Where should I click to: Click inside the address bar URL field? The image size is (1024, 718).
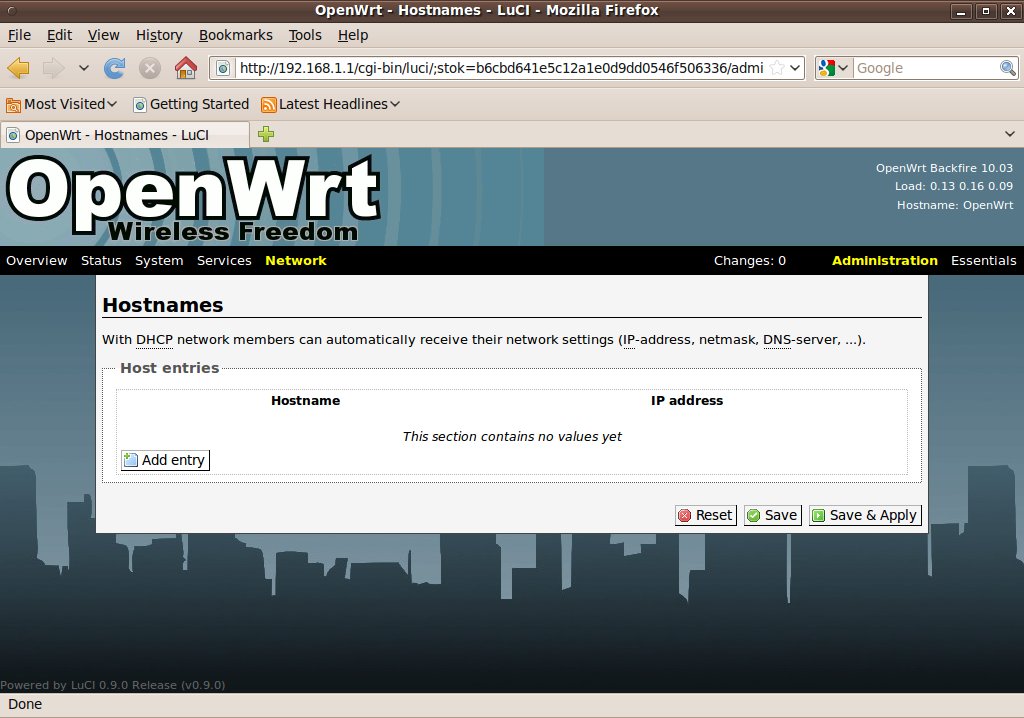500,68
